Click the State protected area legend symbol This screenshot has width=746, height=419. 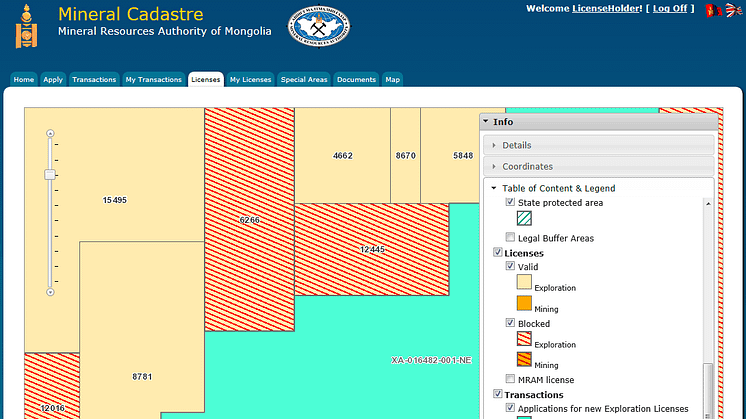pyautogui.click(x=524, y=219)
